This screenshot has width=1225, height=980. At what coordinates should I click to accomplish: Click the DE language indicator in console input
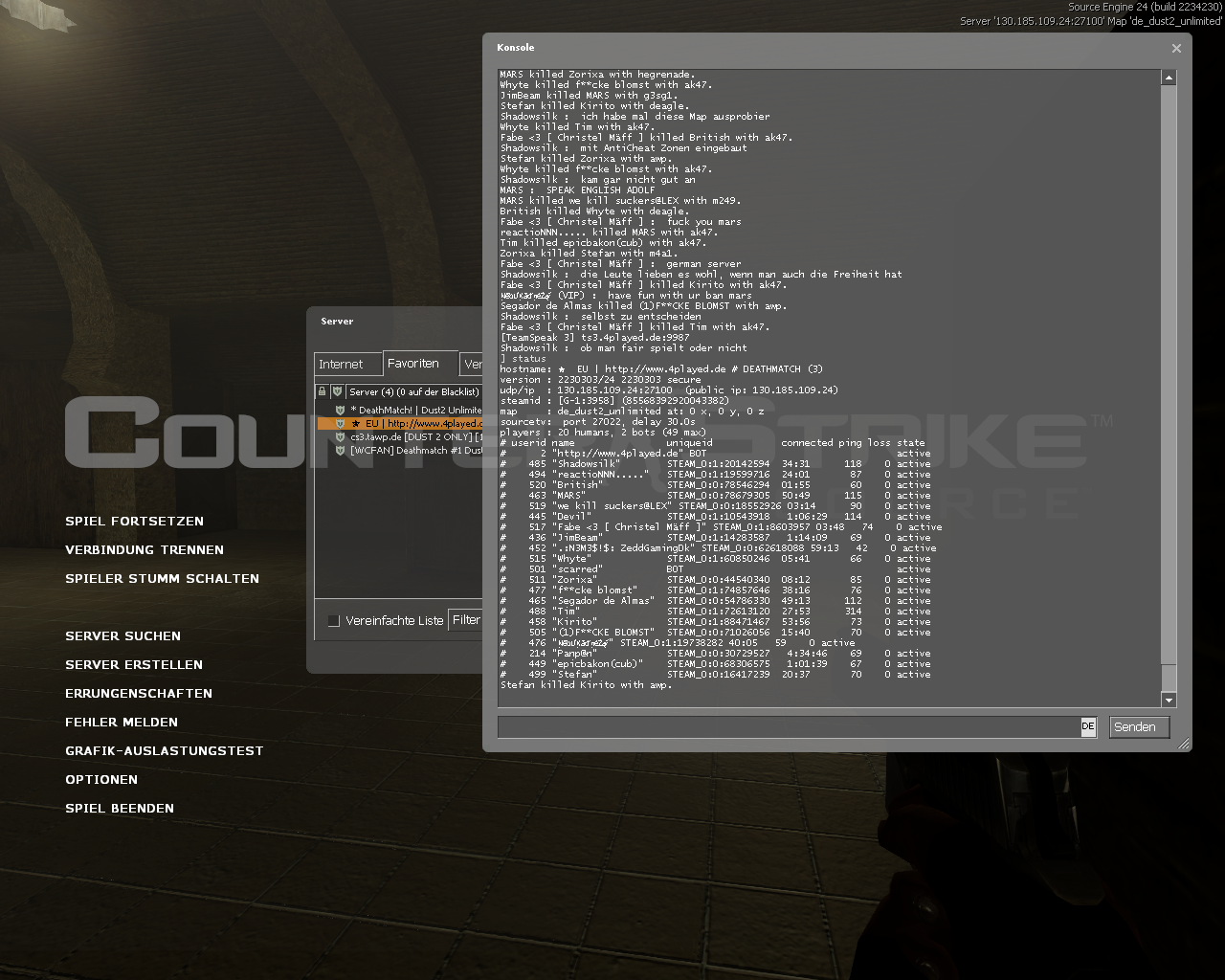click(x=1088, y=726)
